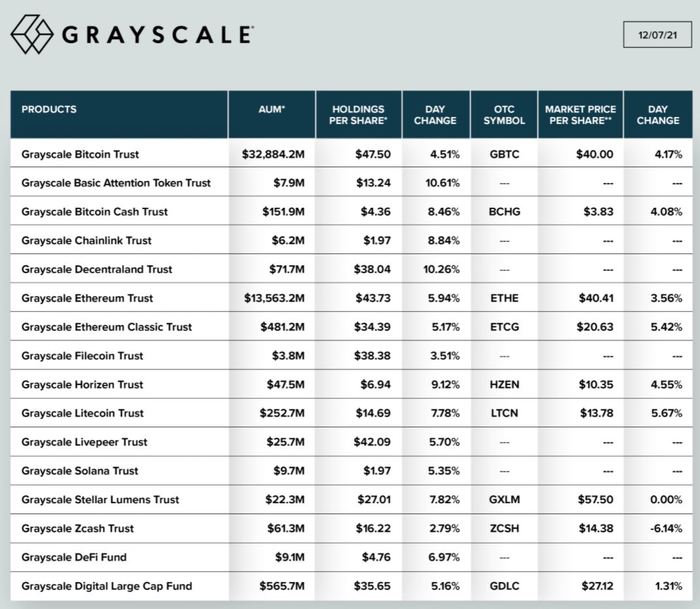Click the GRAYSCALE wordmark text
Image resolution: width=700 pixels, height=609 pixels.
158,35
